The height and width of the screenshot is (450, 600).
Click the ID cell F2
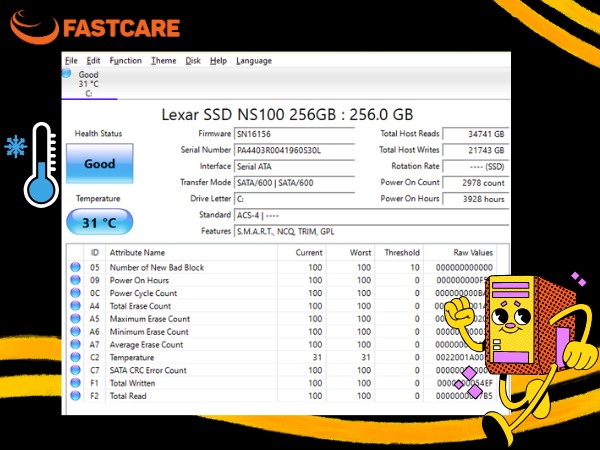(x=95, y=396)
